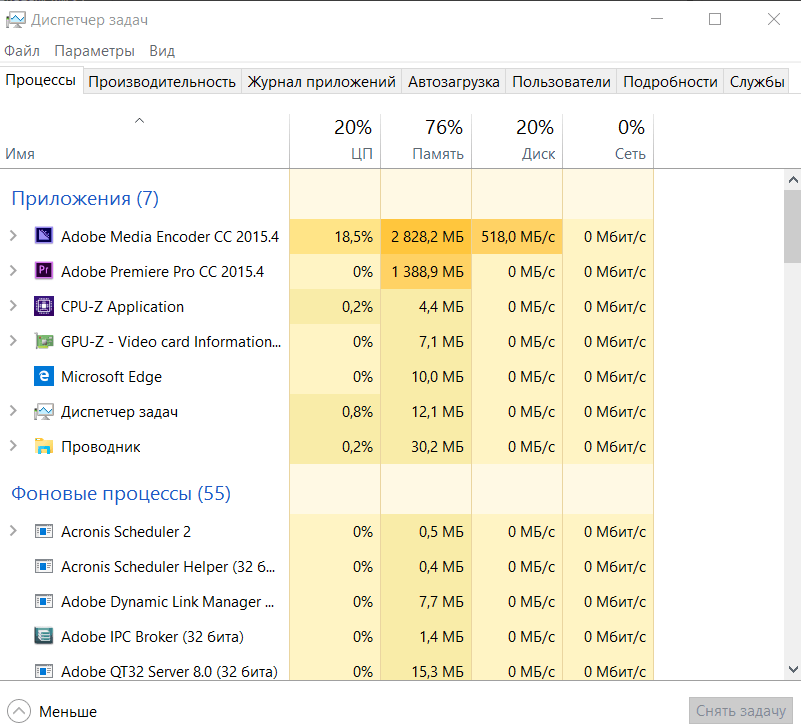
Task: Select the Adobe IPC Broker icon
Action: click(x=44, y=636)
